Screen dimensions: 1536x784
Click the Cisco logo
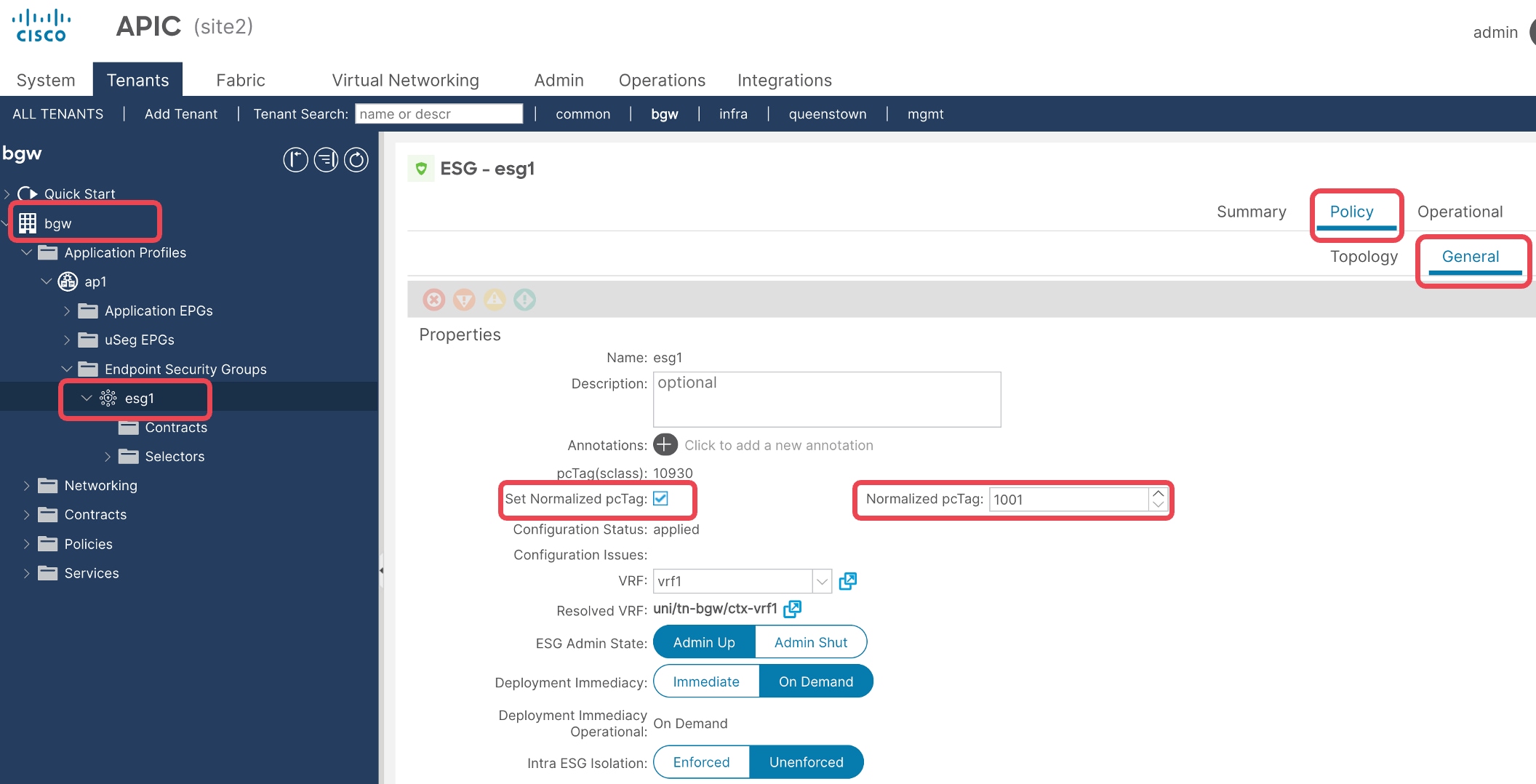tap(41, 26)
